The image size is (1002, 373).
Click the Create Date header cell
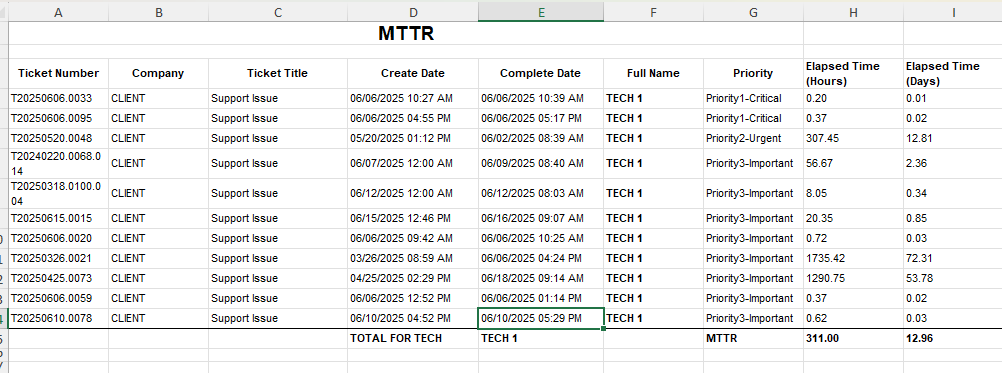(413, 73)
